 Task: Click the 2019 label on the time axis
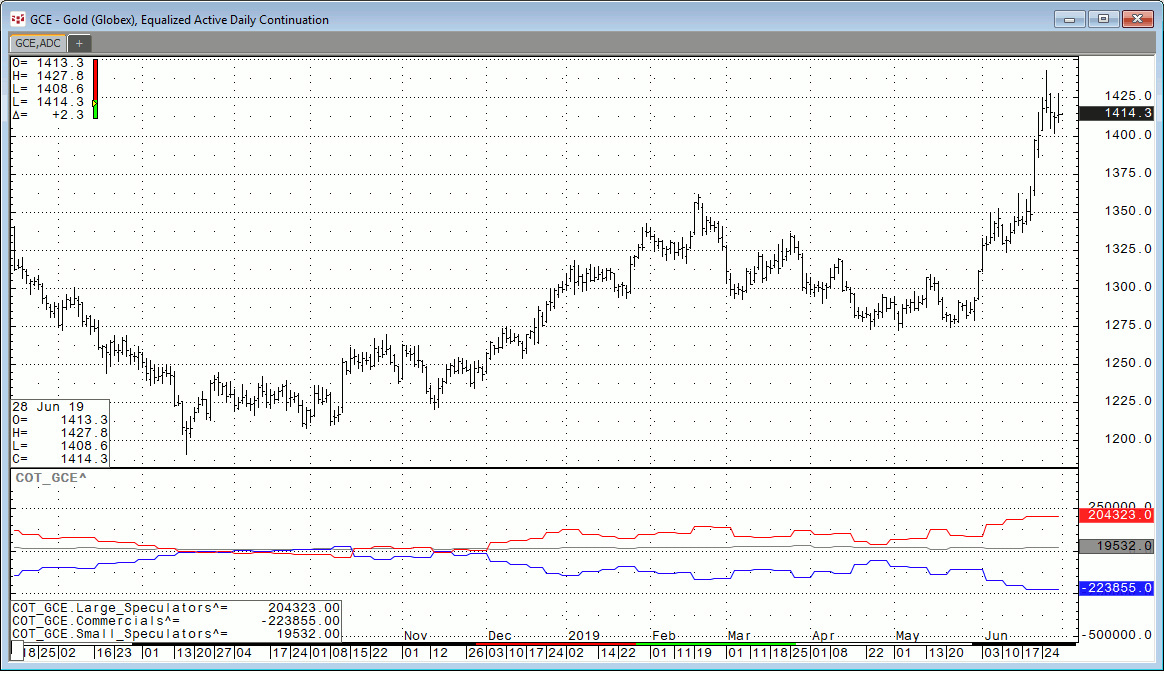tap(582, 636)
